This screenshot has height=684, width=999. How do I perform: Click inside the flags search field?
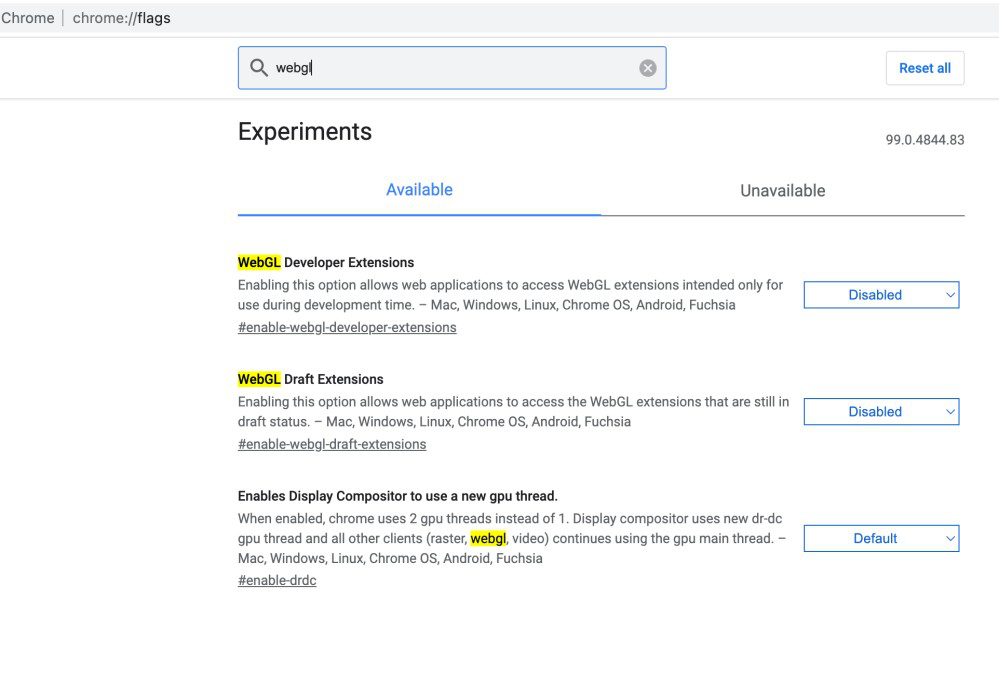tap(450, 68)
